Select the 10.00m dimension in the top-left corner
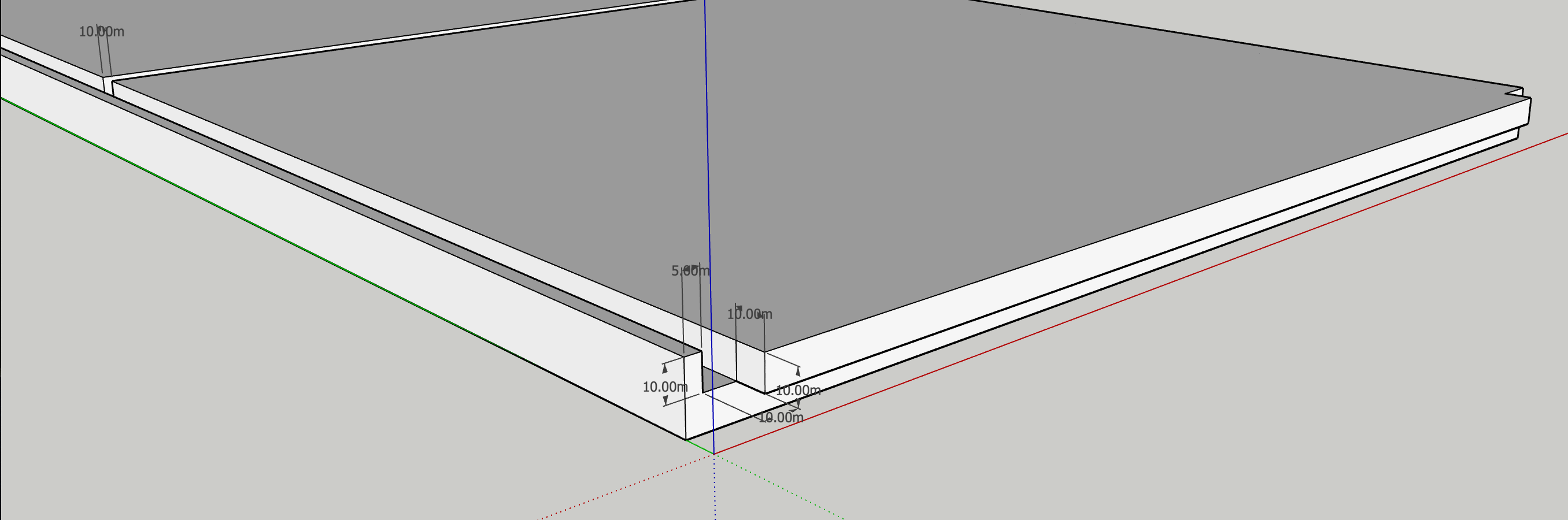1568x520 pixels. [101, 32]
